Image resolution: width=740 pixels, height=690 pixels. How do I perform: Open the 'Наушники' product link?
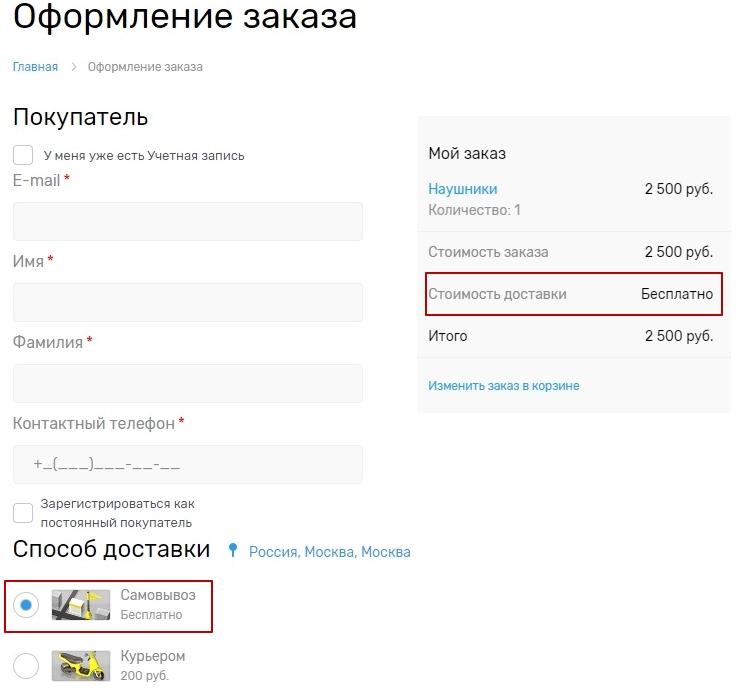click(462, 189)
